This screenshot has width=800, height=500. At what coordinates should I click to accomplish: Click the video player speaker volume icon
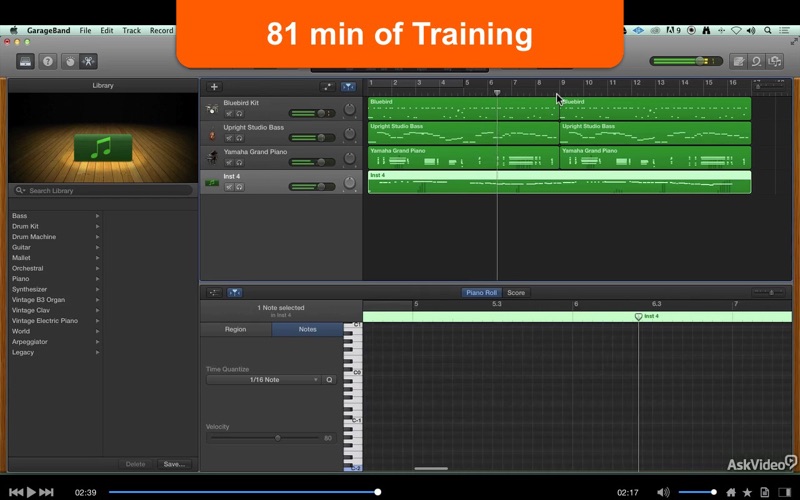[663, 492]
